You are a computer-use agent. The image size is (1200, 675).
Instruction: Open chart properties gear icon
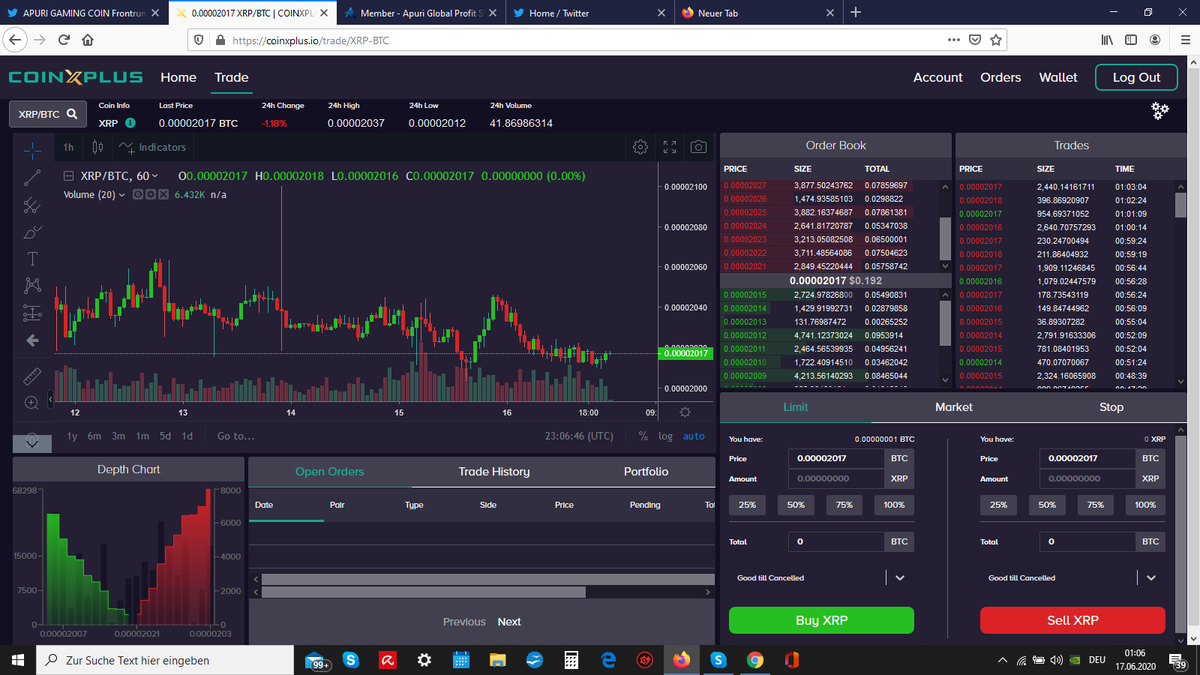[640, 147]
